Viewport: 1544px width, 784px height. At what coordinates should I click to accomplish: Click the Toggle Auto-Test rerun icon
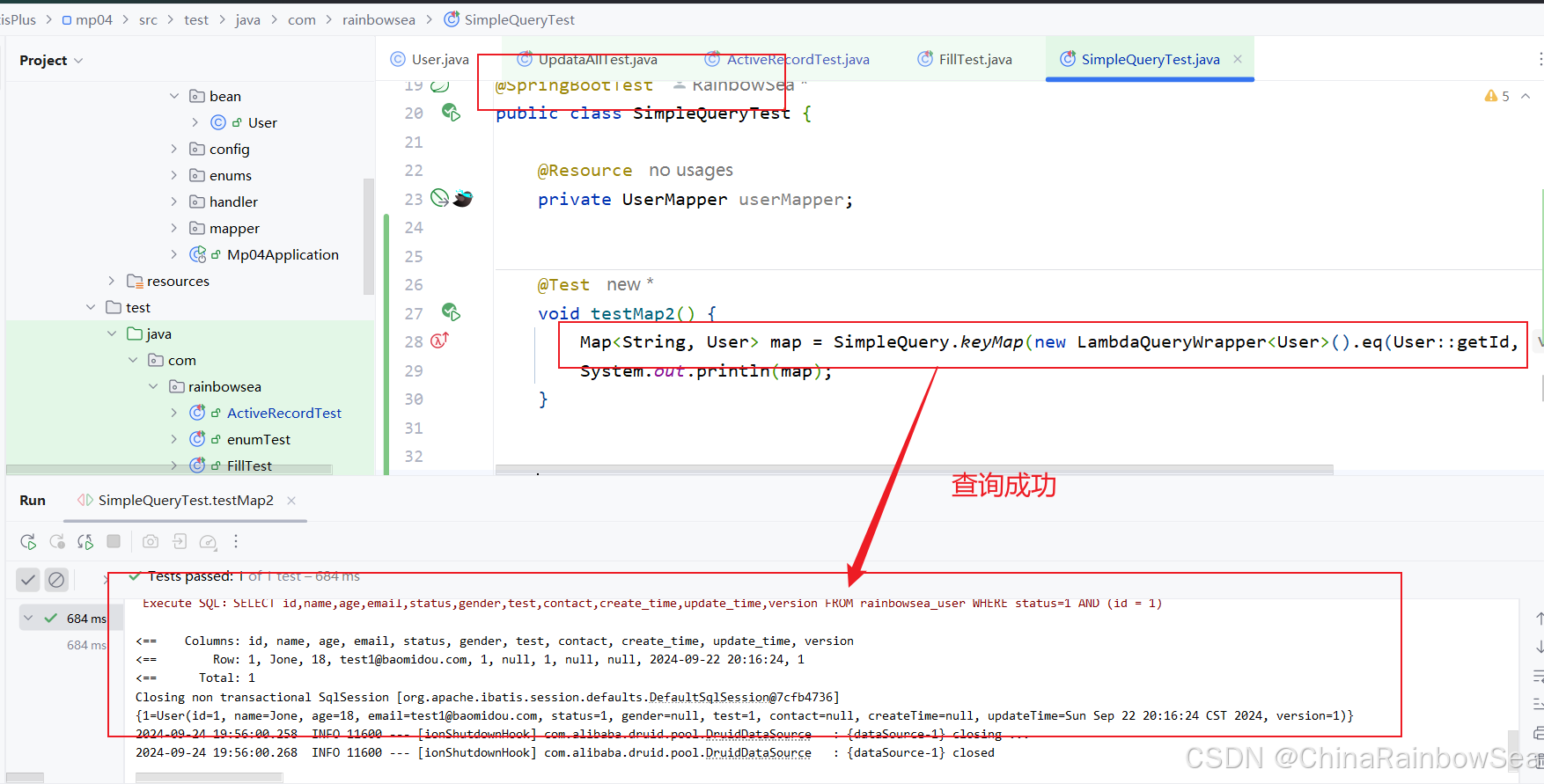tap(85, 542)
